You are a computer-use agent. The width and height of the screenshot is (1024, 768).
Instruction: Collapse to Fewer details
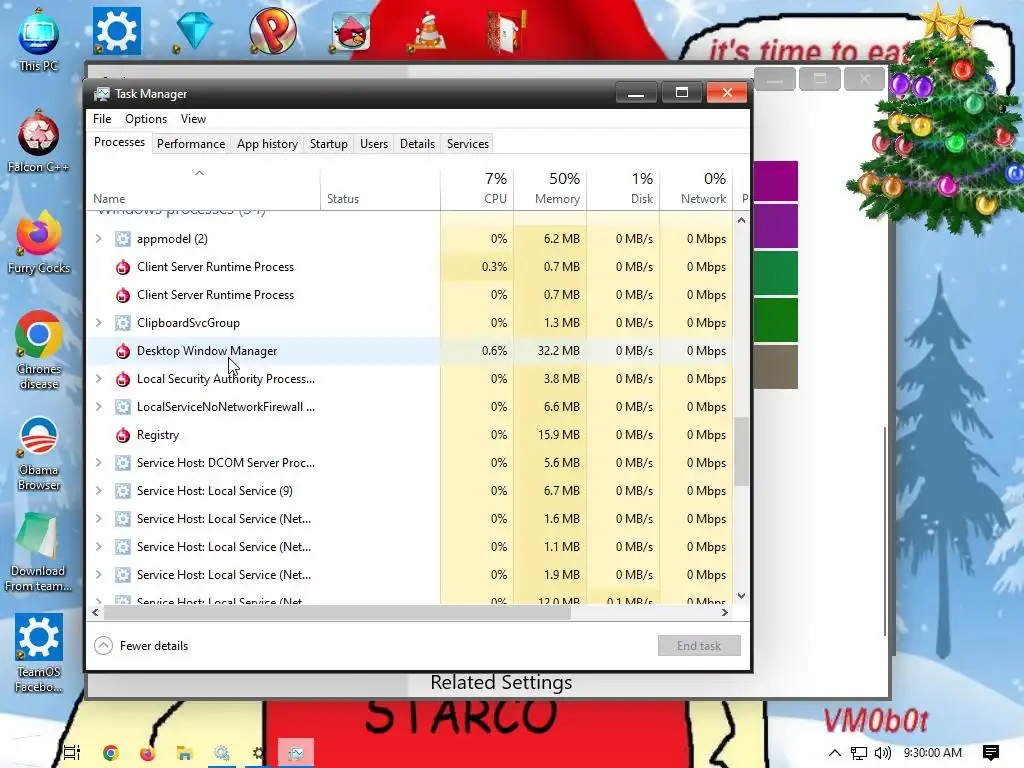[x=141, y=646]
